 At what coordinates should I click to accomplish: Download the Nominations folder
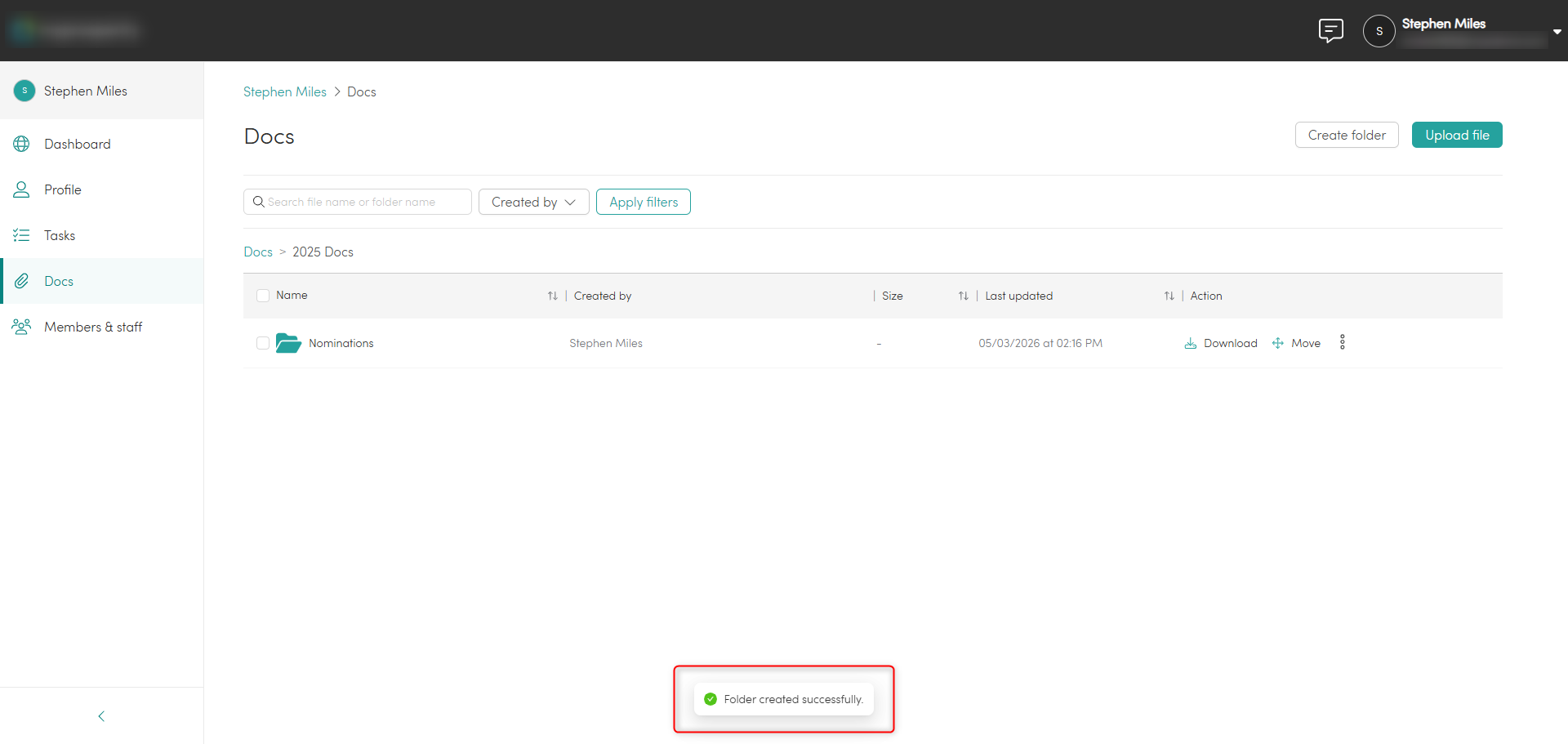(1221, 343)
